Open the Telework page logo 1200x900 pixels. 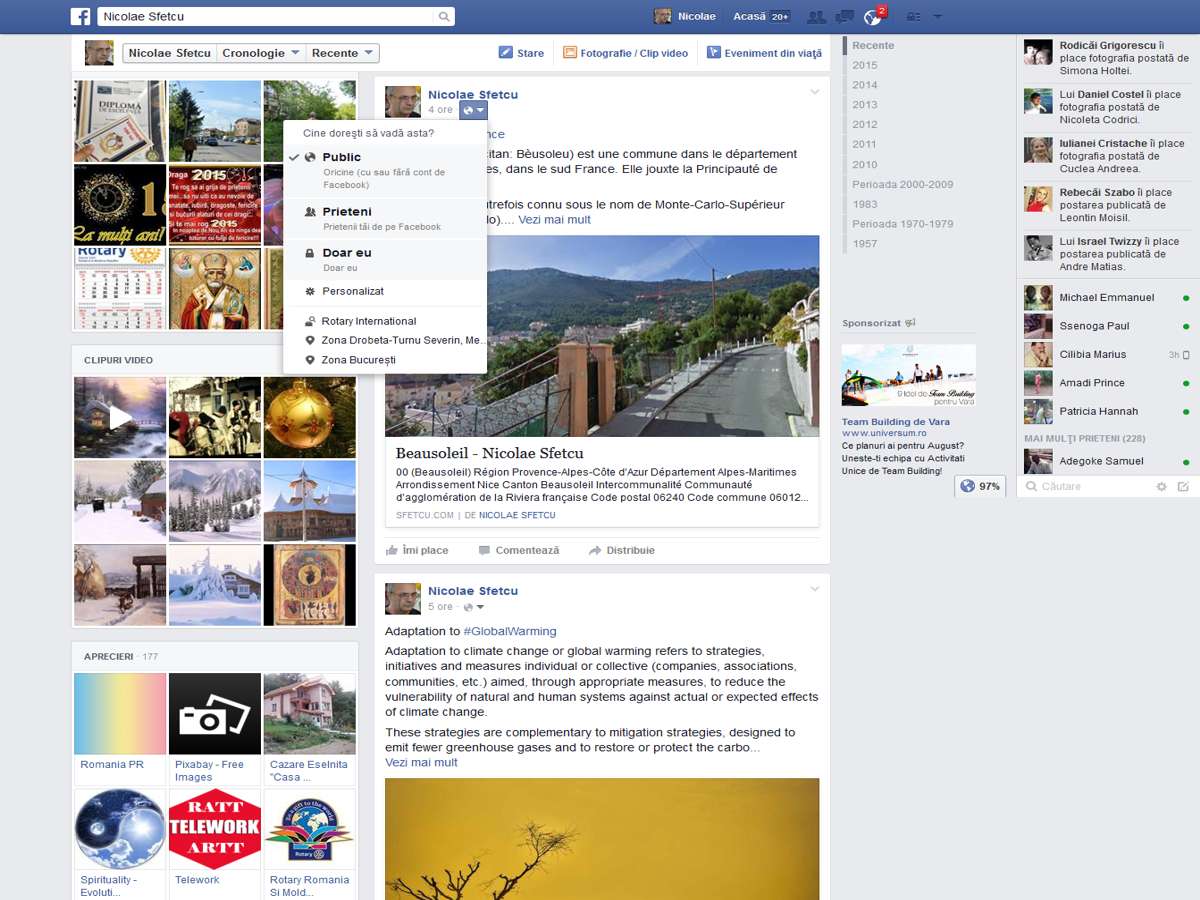[215, 830]
